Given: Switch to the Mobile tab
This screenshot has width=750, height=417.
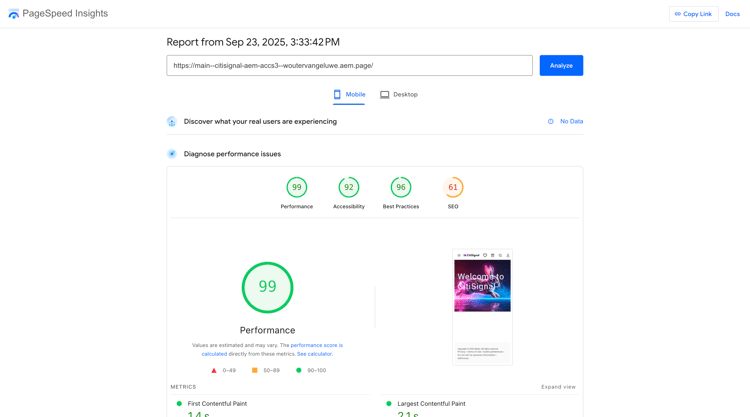Looking at the screenshot, I should (x=349, y=95).
